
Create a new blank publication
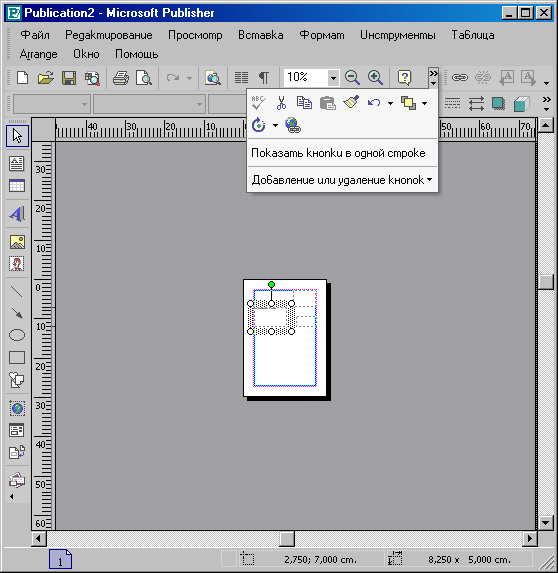22,78
